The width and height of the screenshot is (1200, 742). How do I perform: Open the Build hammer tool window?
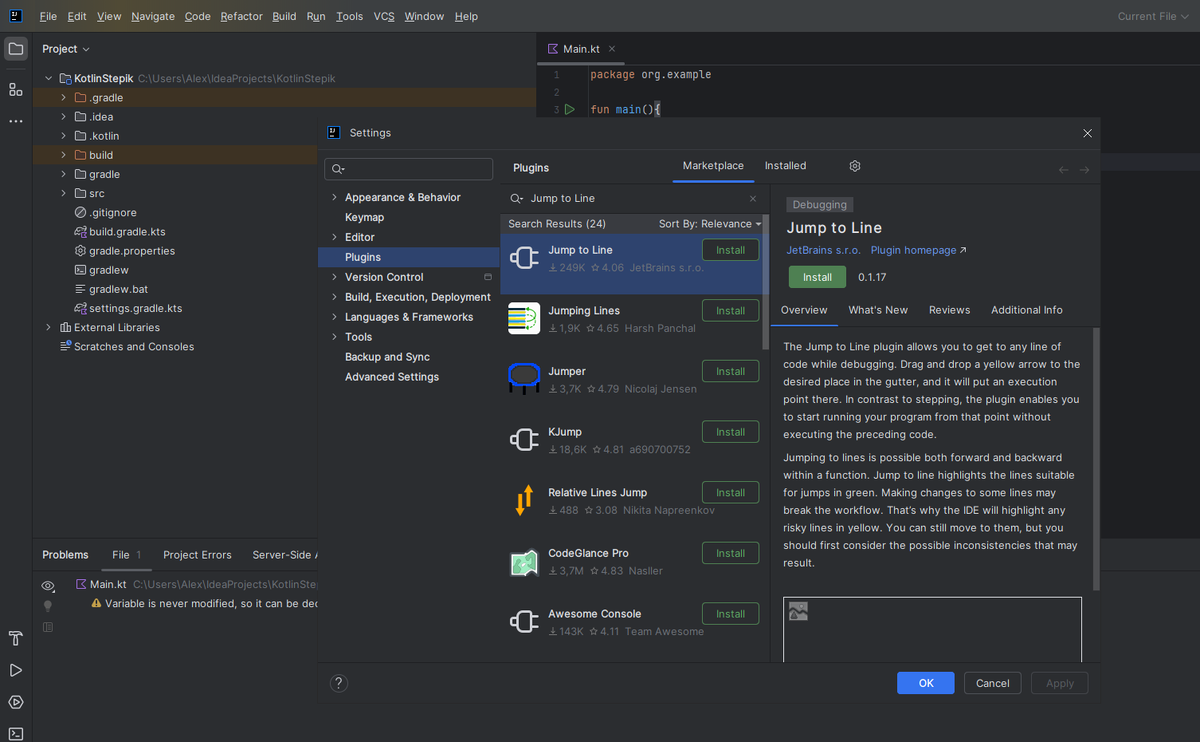pyautogui.click(x=16, y=638)
